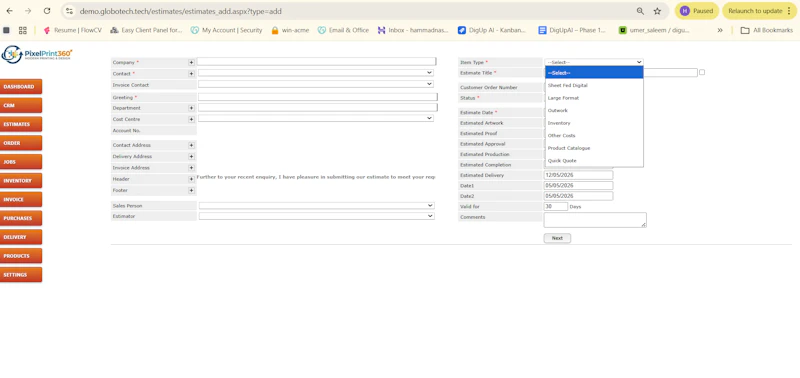
Task: Open the site information icon in address bar
Action: point(70,11)
